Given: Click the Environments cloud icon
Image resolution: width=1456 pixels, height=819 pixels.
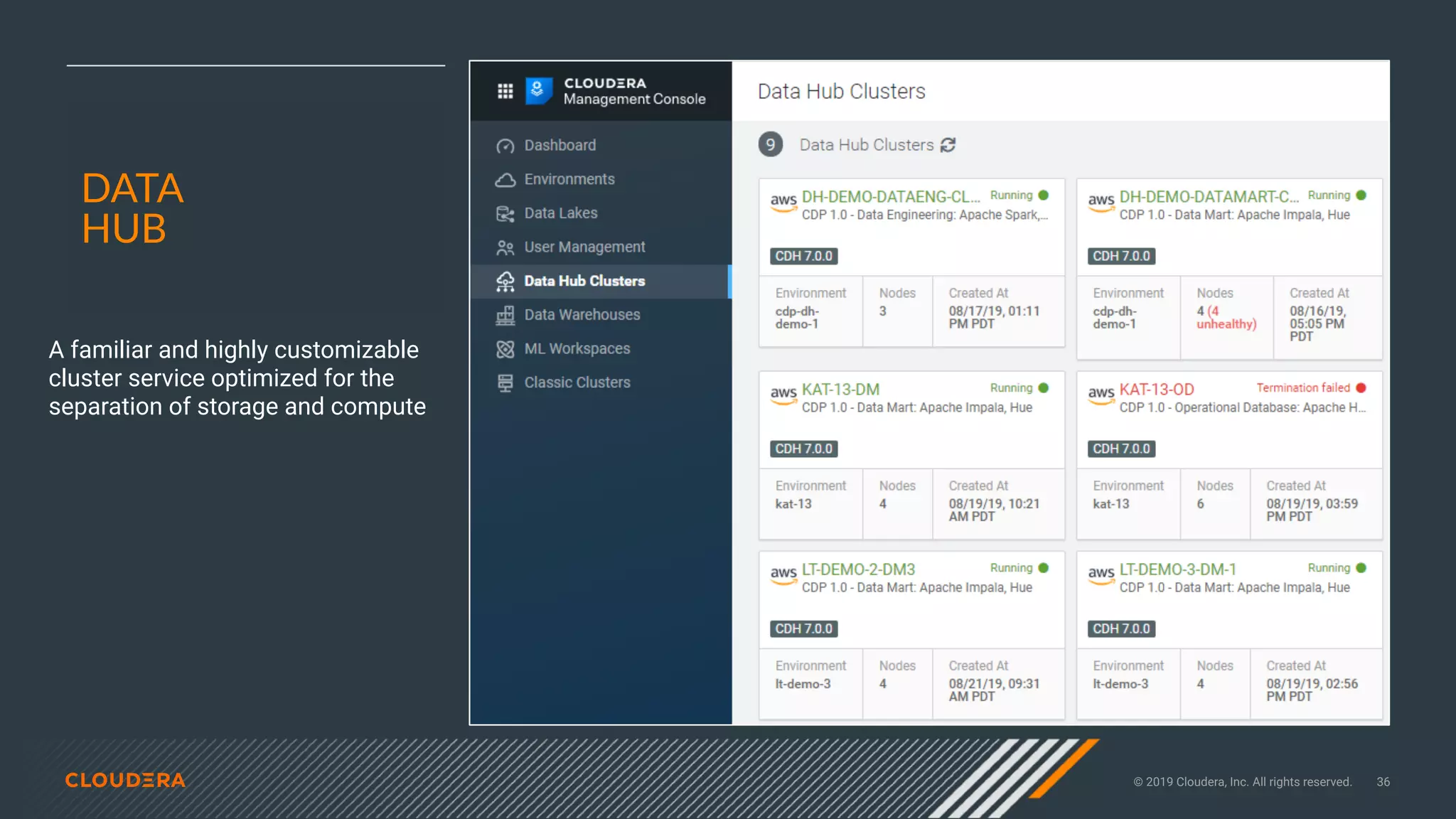Looking at the screenshot, I should click(x=505, y=180).
